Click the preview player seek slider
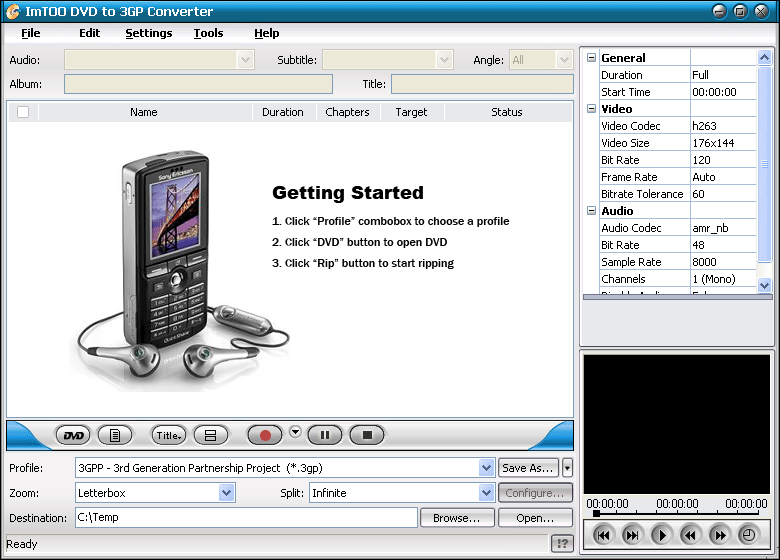Image resolution: width=780 pixels, height=560 pixels. coord(676,513)
